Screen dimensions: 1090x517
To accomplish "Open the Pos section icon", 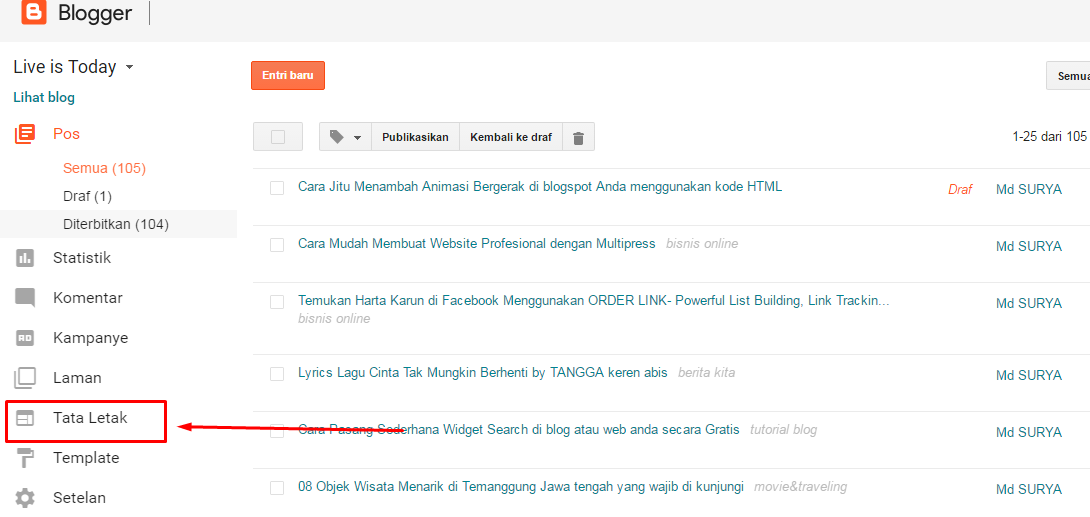I will [x=25, y=134].
